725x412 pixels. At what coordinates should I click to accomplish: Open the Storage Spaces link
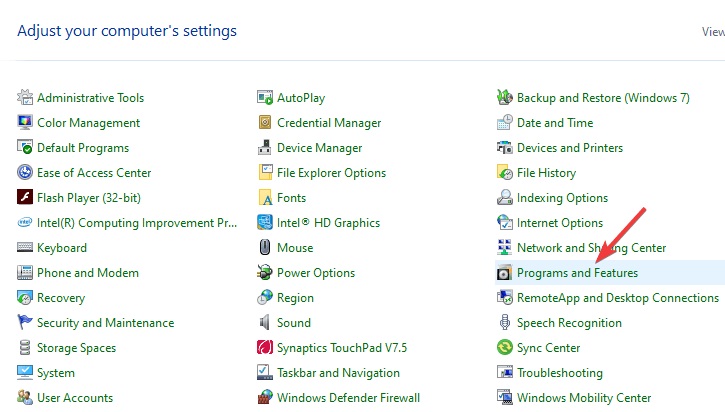point(76,348)
